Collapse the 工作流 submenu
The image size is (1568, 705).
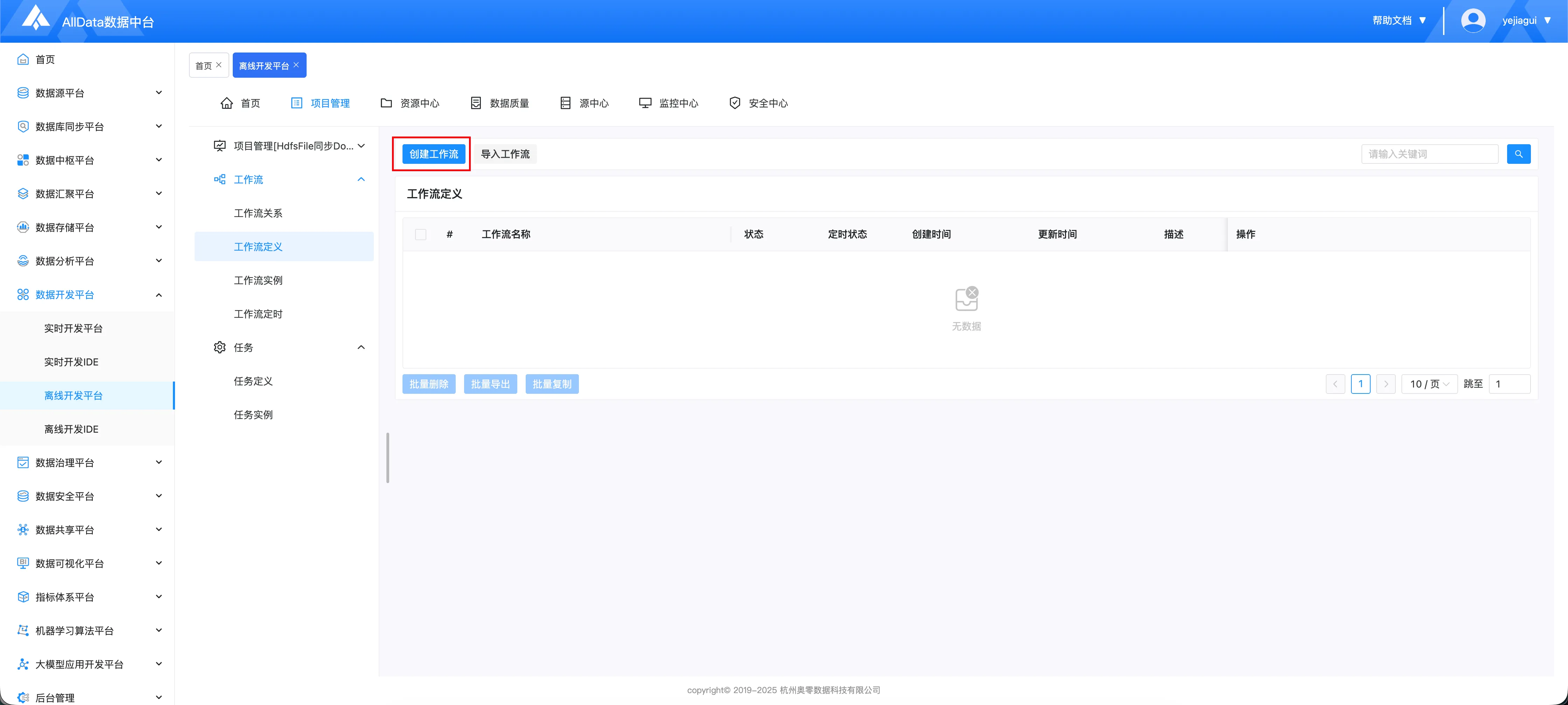(361, 180)
